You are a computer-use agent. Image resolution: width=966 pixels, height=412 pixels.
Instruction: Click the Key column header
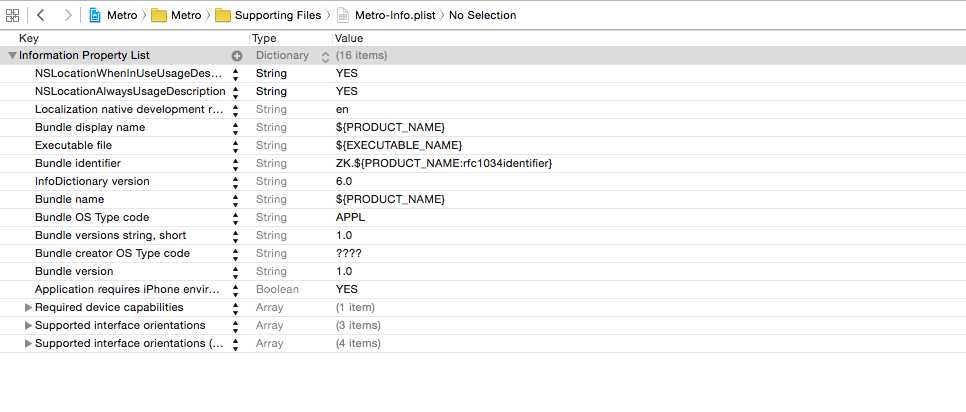coord(29,38)
